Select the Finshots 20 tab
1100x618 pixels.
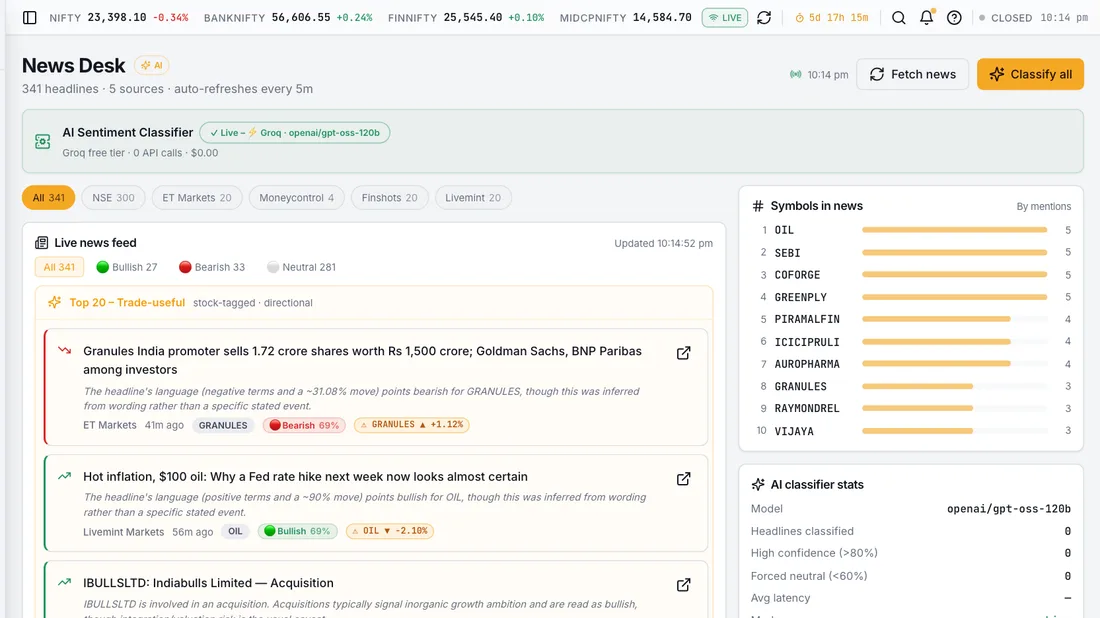[389, 198]
